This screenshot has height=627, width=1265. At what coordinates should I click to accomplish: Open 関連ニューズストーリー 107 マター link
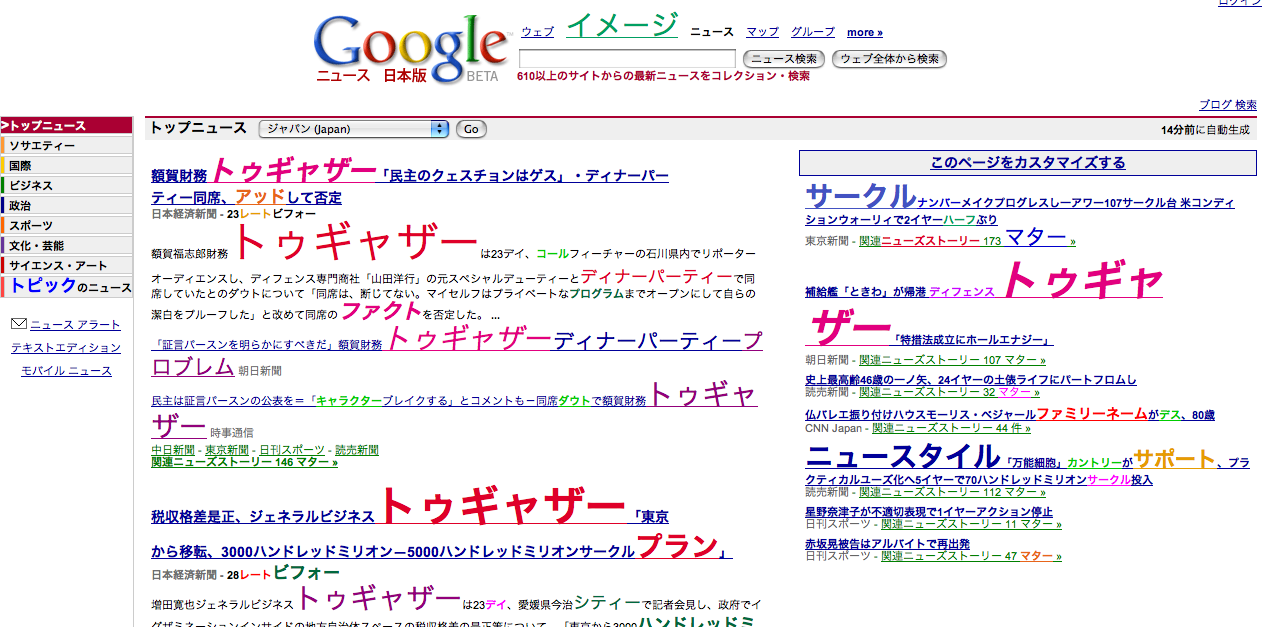coord(952,360)
